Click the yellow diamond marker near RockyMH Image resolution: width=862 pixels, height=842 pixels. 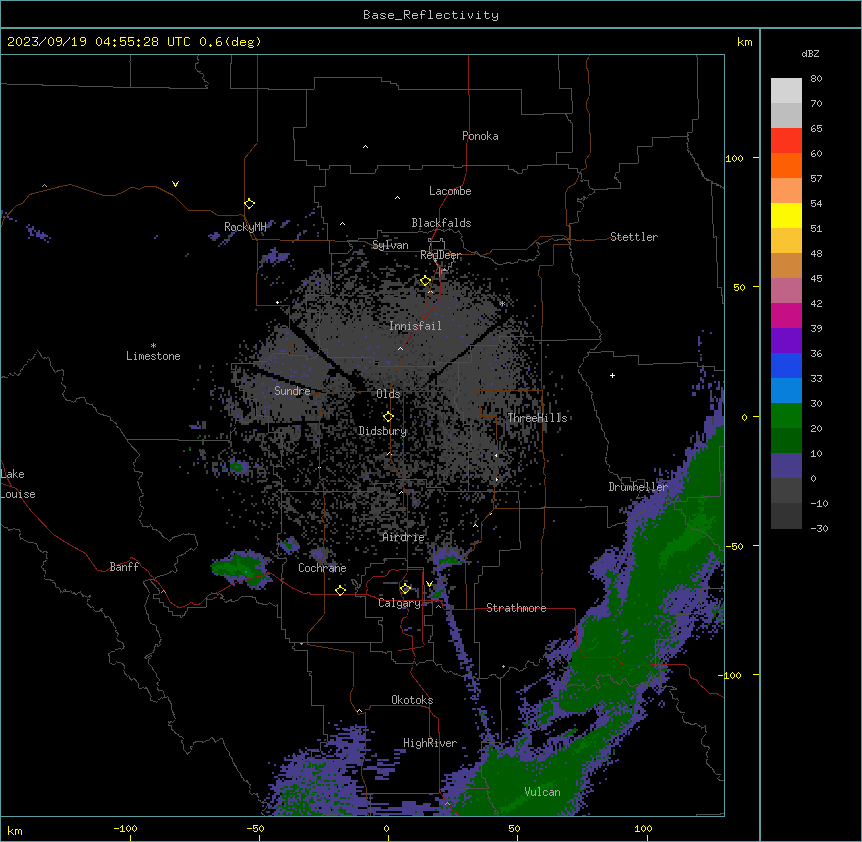(x=249, y=204)
